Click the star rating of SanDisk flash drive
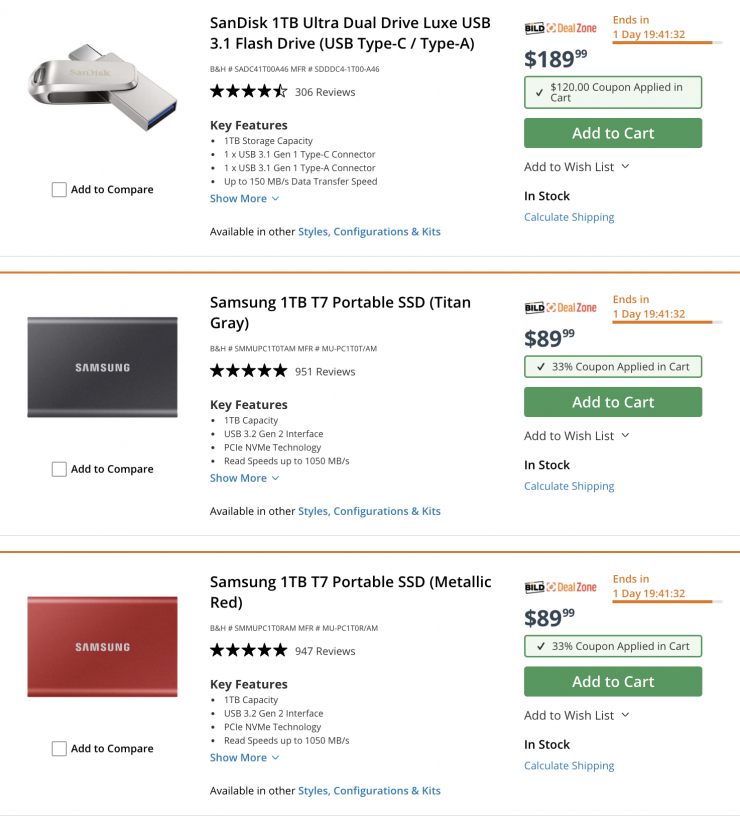 click(248, 92)
